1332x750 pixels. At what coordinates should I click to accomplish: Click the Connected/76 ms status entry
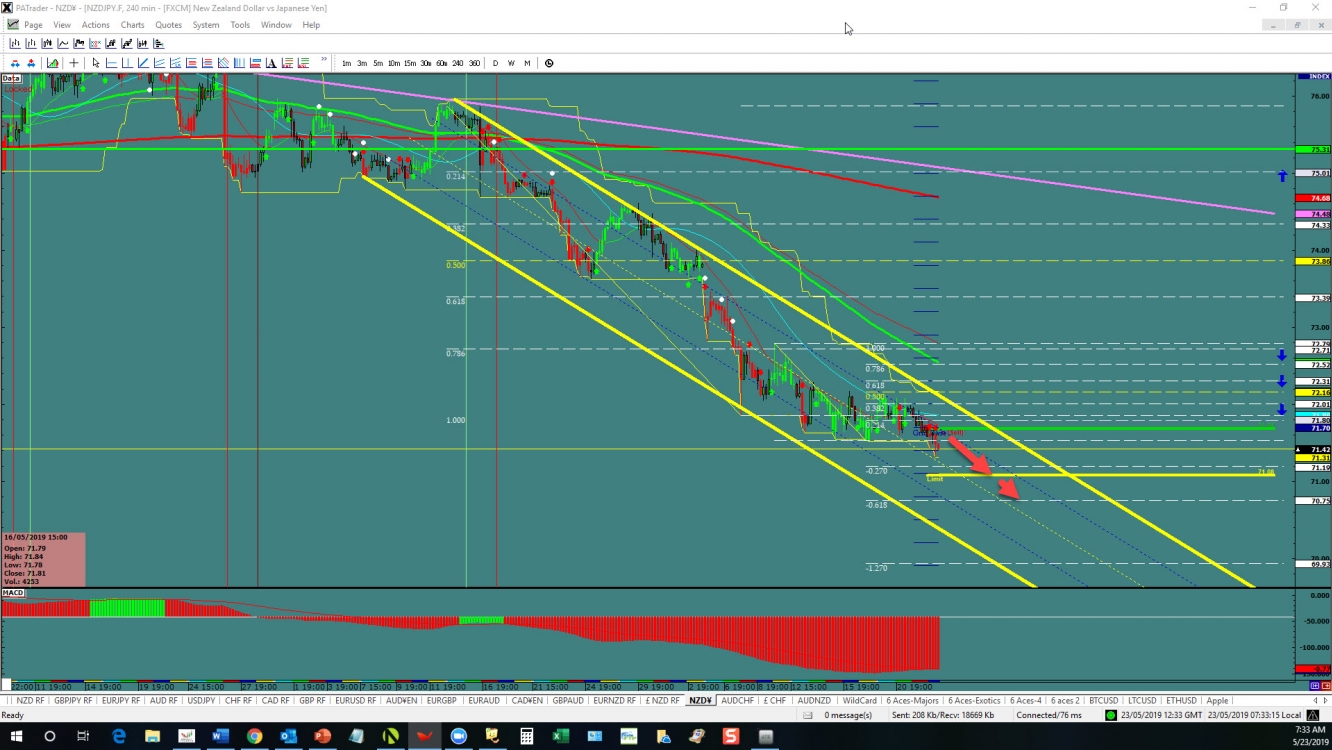1049,715
